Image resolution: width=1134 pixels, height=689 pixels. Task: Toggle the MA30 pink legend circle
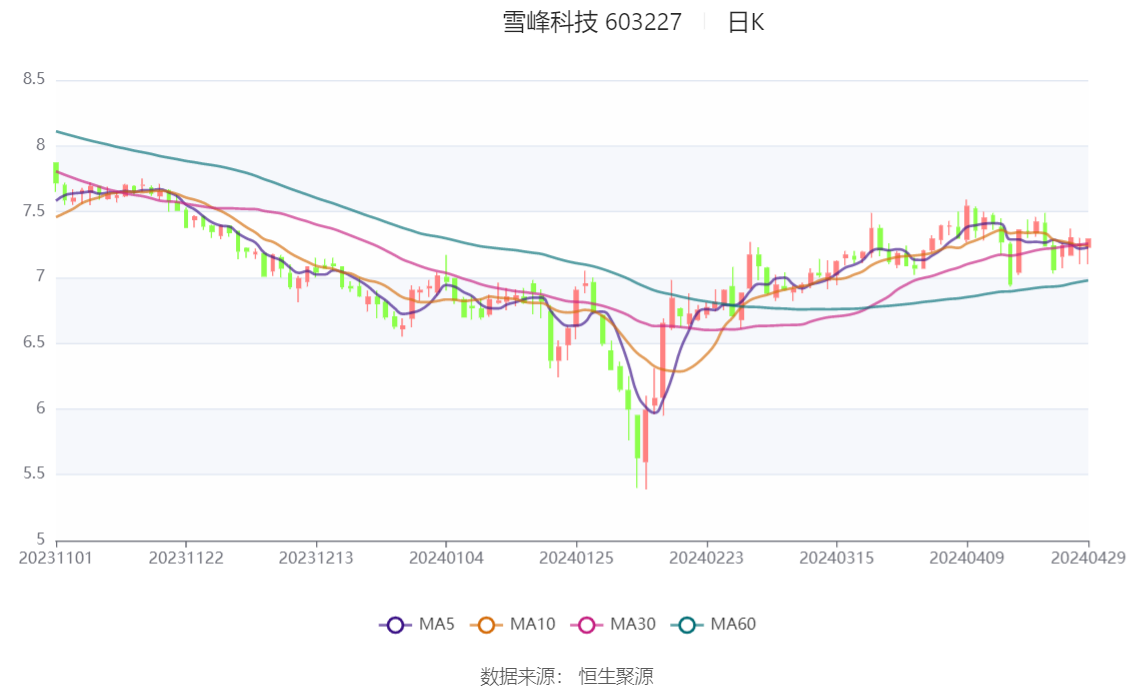587,625
